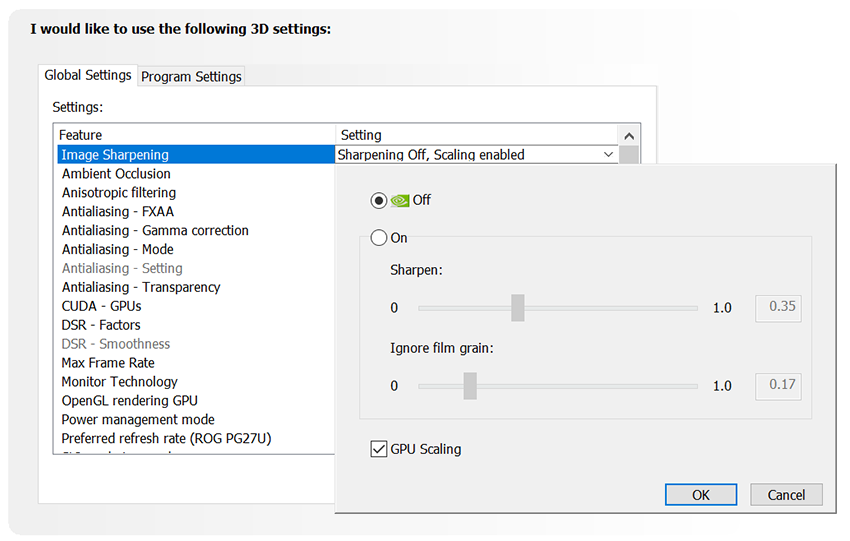Viewport: 850px width, 541px height.
Task: Select Ambient Occlusion in the feature list
Action: (116, 174)
